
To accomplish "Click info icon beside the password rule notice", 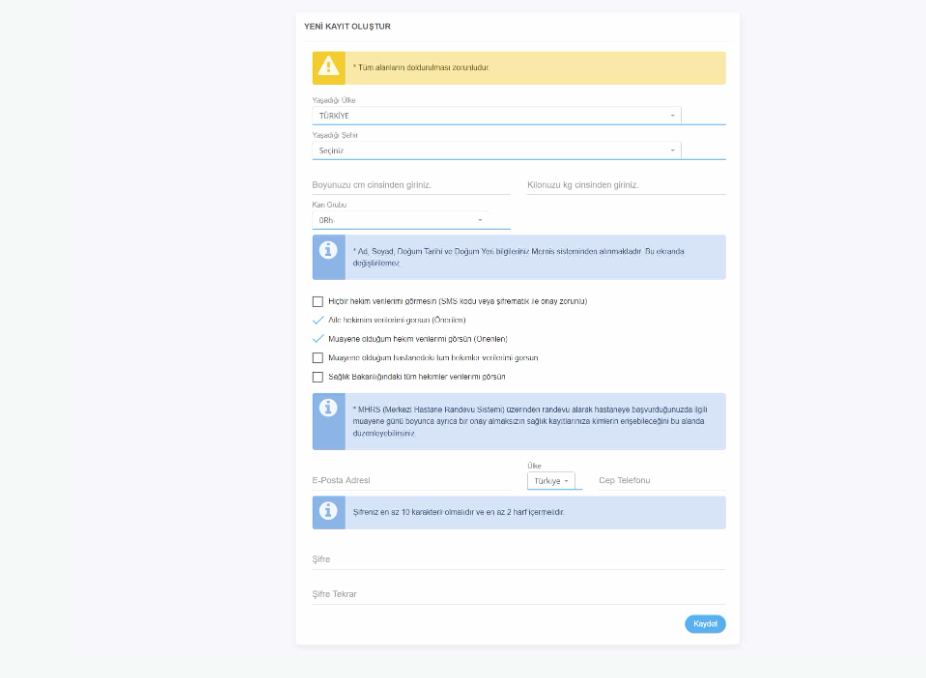I will [x=328, y=511].
